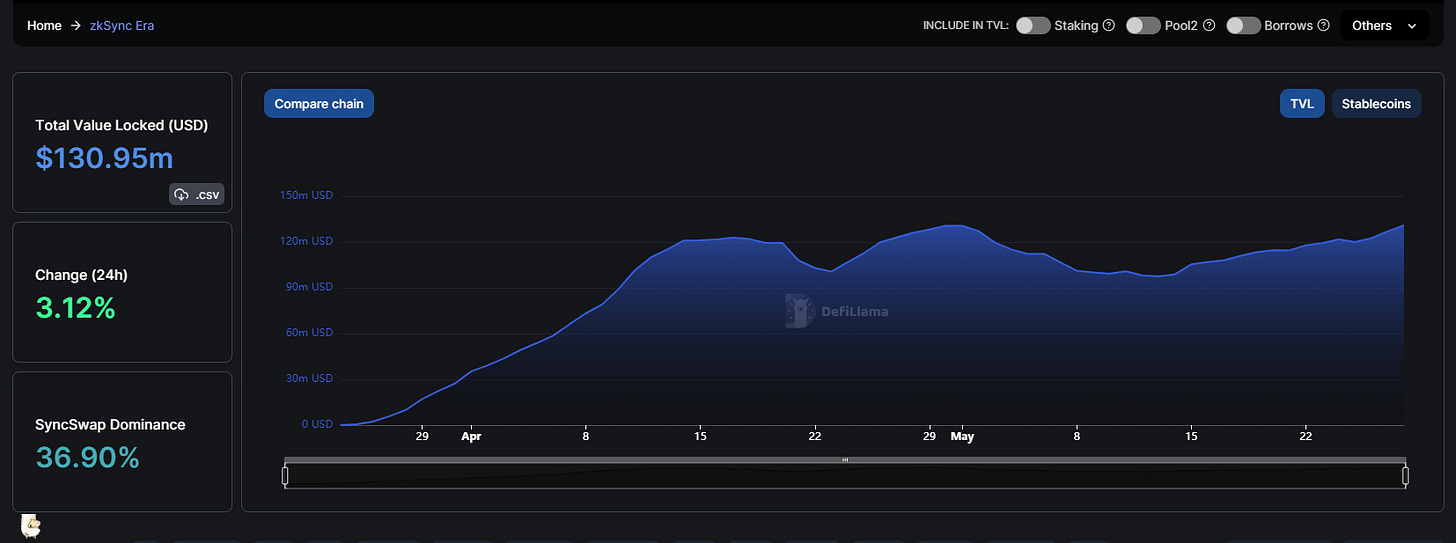Download the TVL data as .csv
Image resolution: width=1456 pixels, height=543 pixels.
(x=196, y=194)
